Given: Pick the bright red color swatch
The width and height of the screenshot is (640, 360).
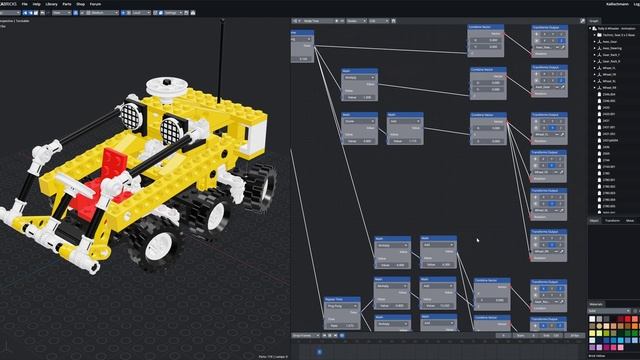Looking at the screenshot, I should pos(628,319).
